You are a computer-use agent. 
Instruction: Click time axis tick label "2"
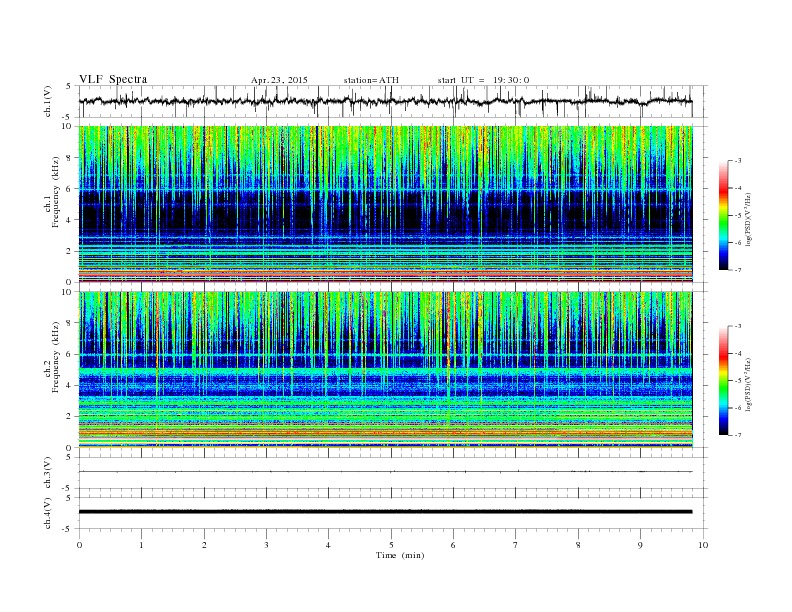204,545
